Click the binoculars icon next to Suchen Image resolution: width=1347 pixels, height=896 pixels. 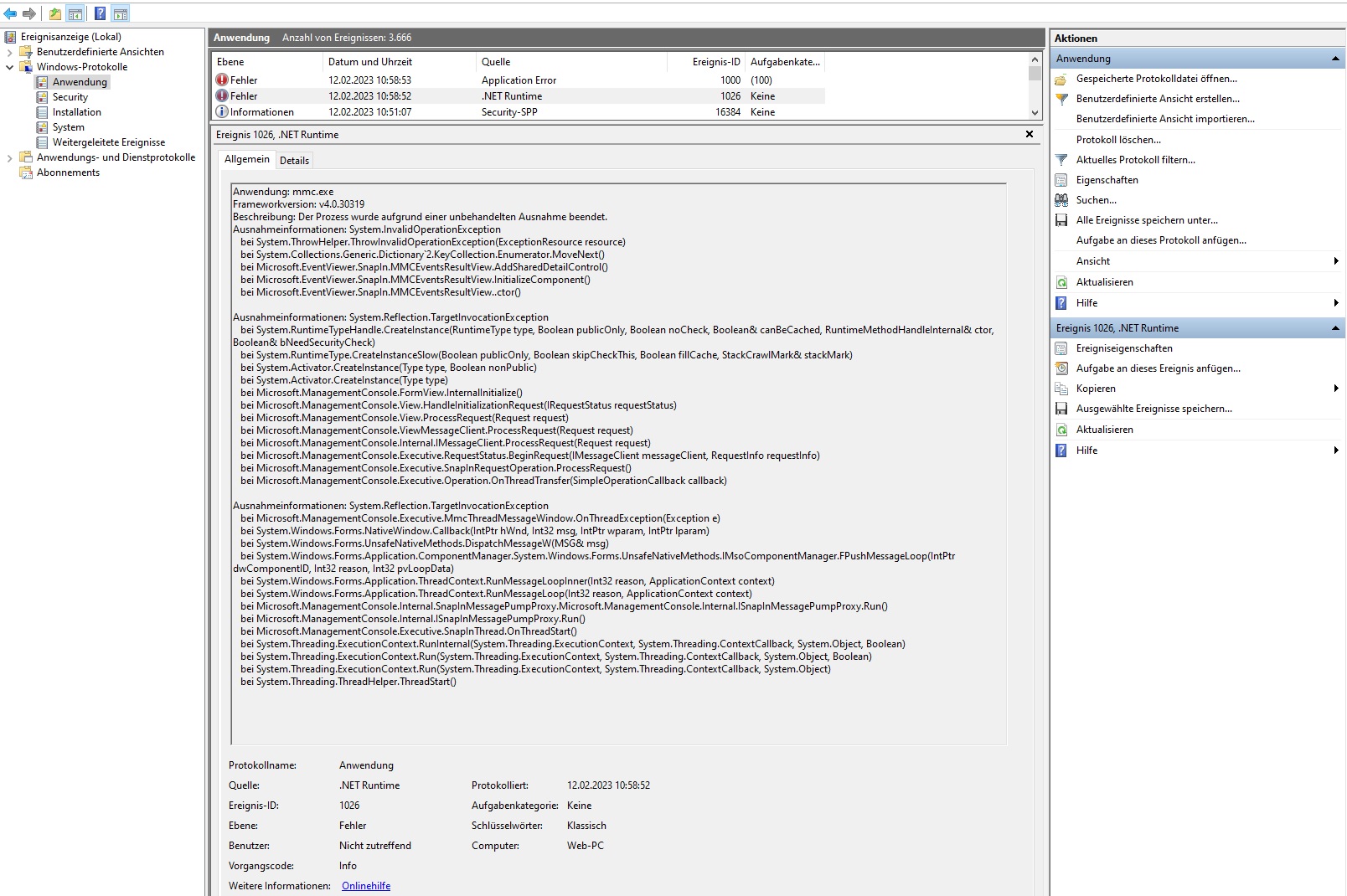pos(1061,200)
